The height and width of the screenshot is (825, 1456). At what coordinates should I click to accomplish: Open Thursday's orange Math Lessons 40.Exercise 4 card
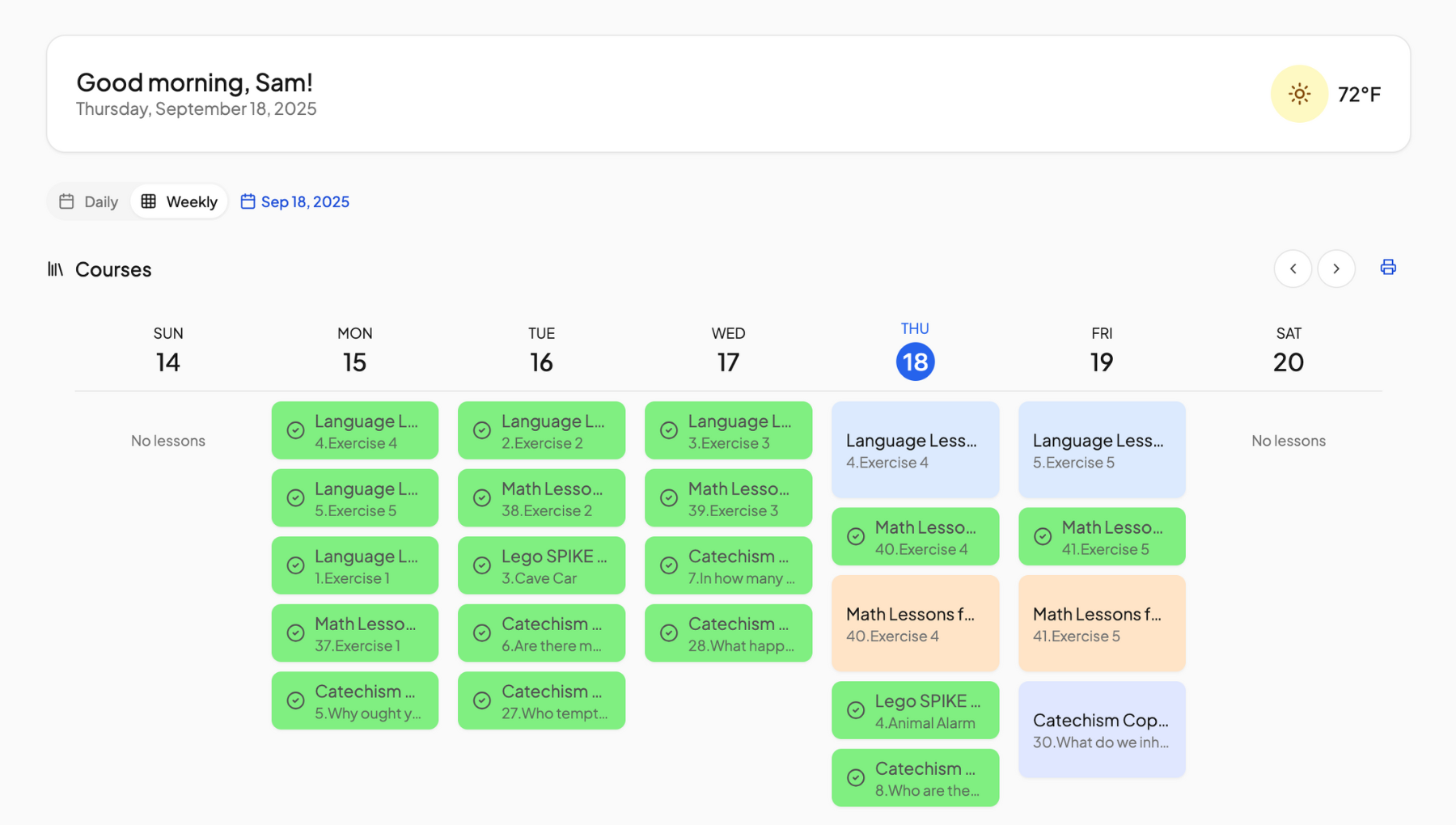(x=915, y=624)
